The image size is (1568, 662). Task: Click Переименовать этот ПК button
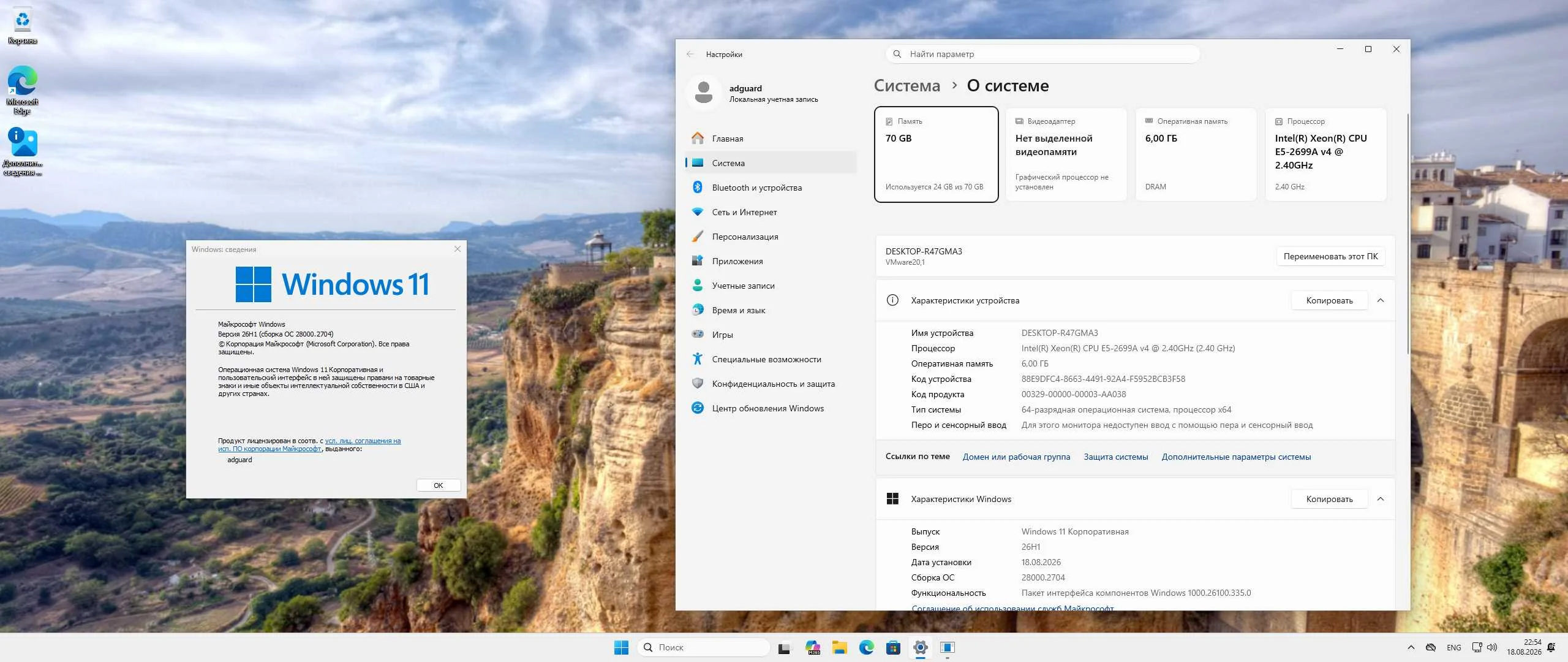click(x=1330, y=256)
